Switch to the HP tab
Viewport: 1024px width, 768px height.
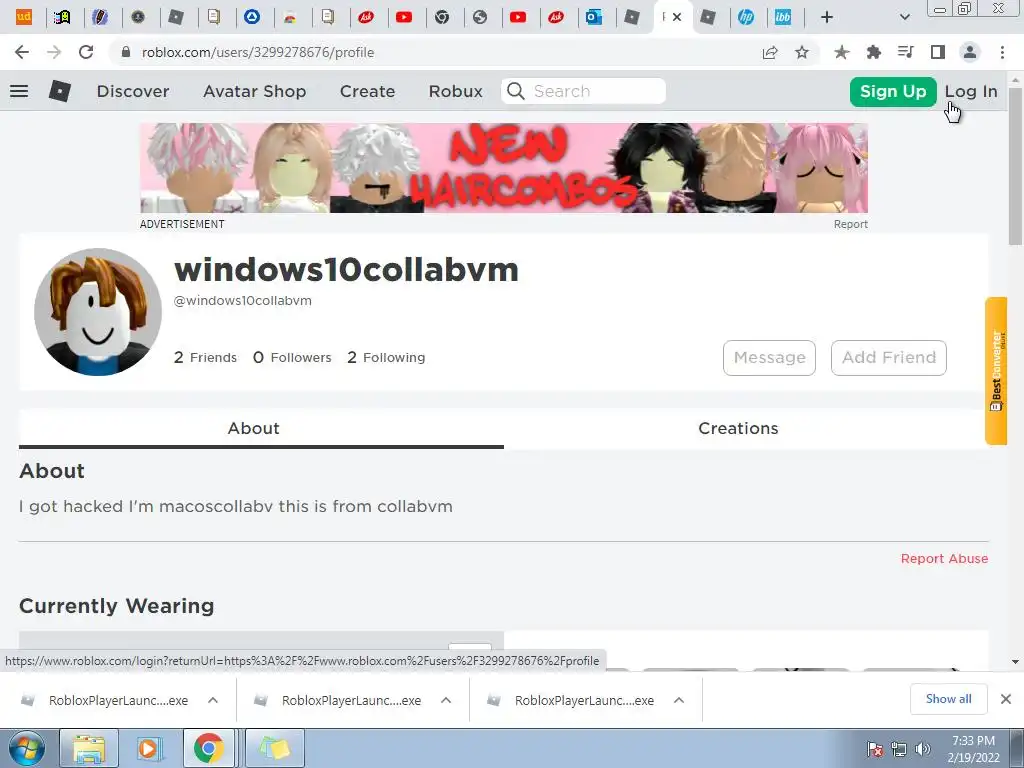(x=746, y=17)
